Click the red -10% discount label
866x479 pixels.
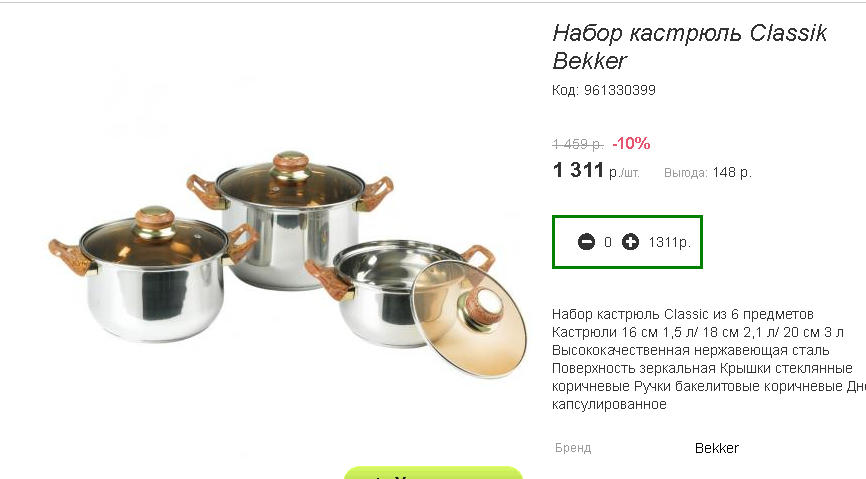[x=631, y=144]
